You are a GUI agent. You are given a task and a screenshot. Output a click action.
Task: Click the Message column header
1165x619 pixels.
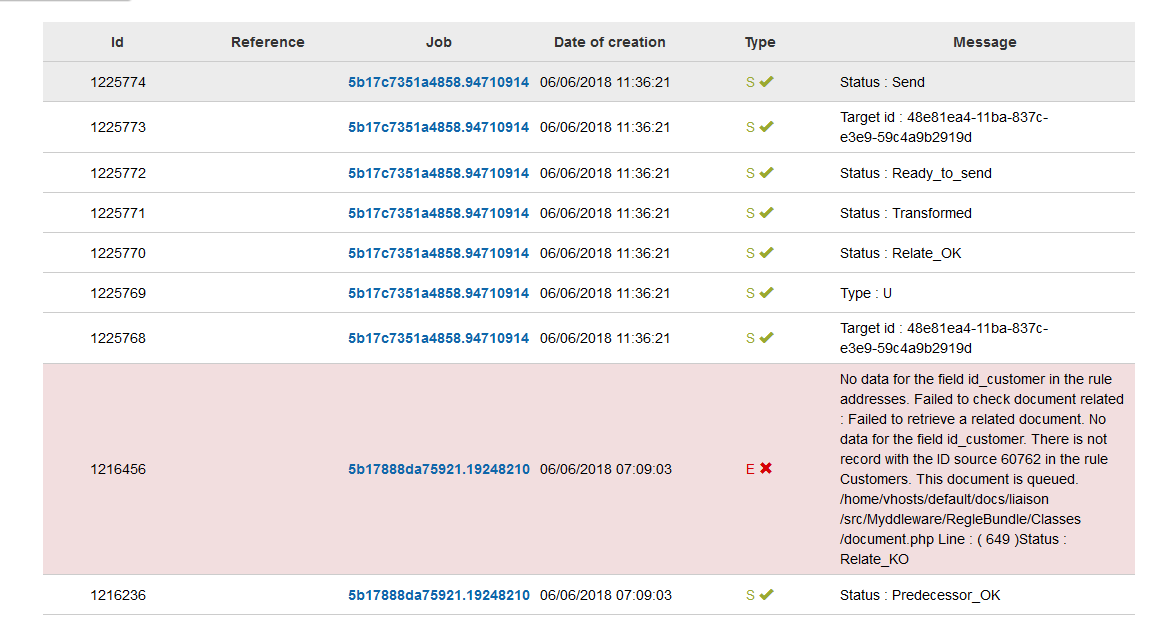point(984,42)
